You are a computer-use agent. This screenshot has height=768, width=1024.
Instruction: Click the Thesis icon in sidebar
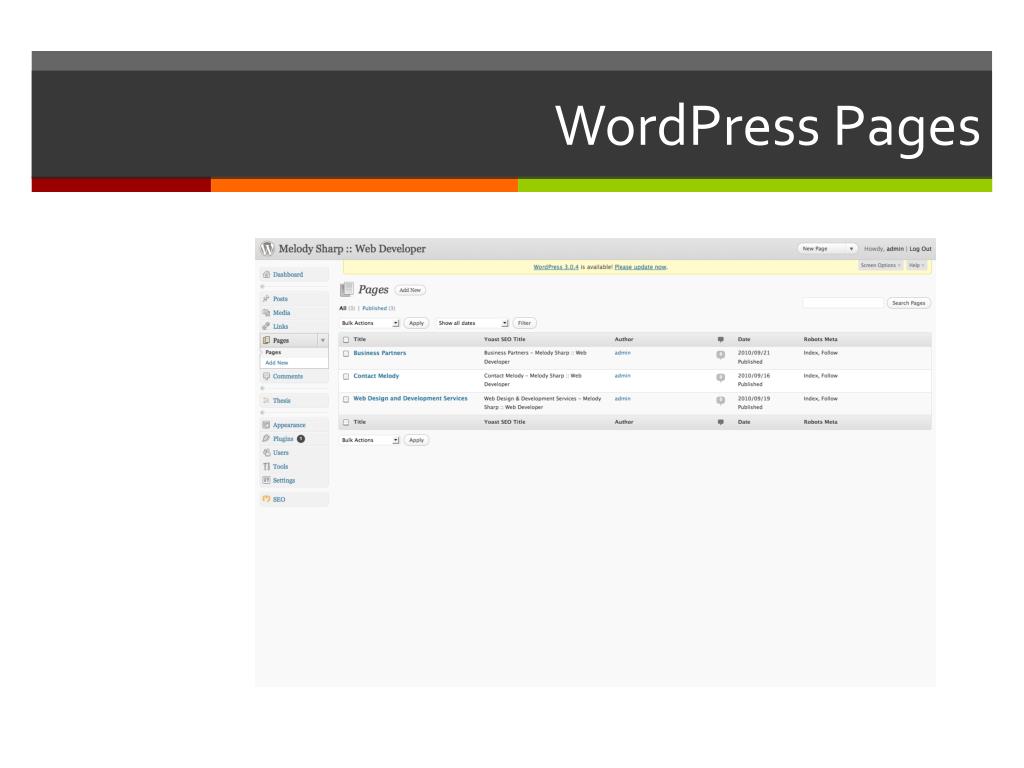[266, 400]
